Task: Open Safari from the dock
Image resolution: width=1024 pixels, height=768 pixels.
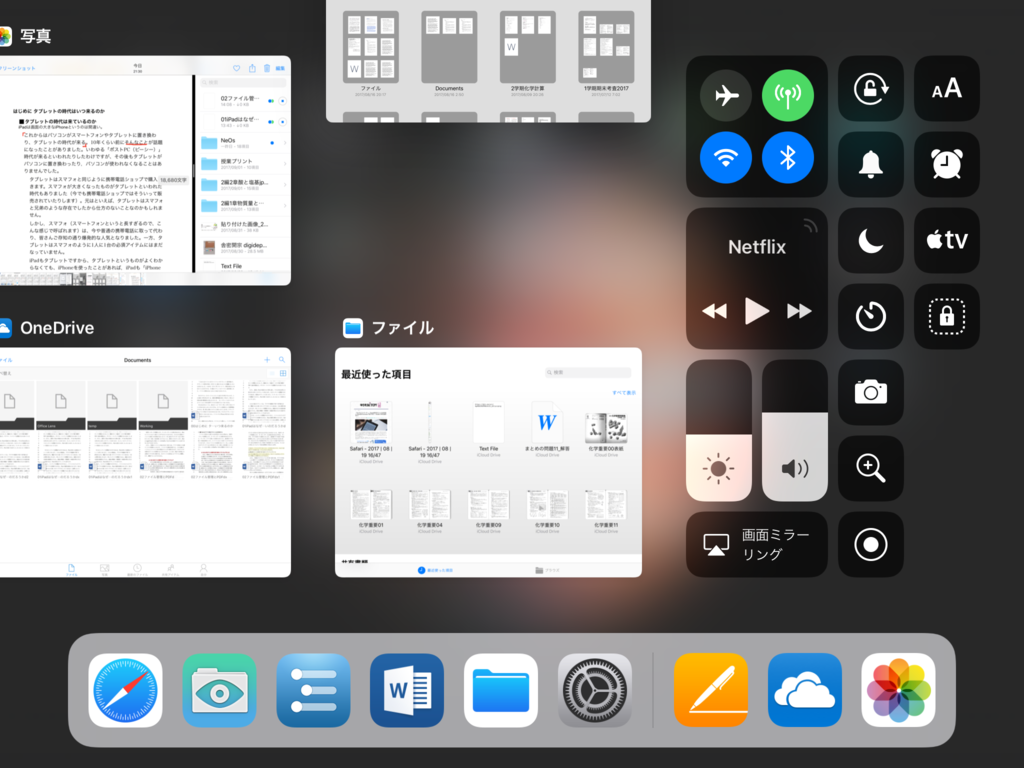Action: click(x=125, y=690)
